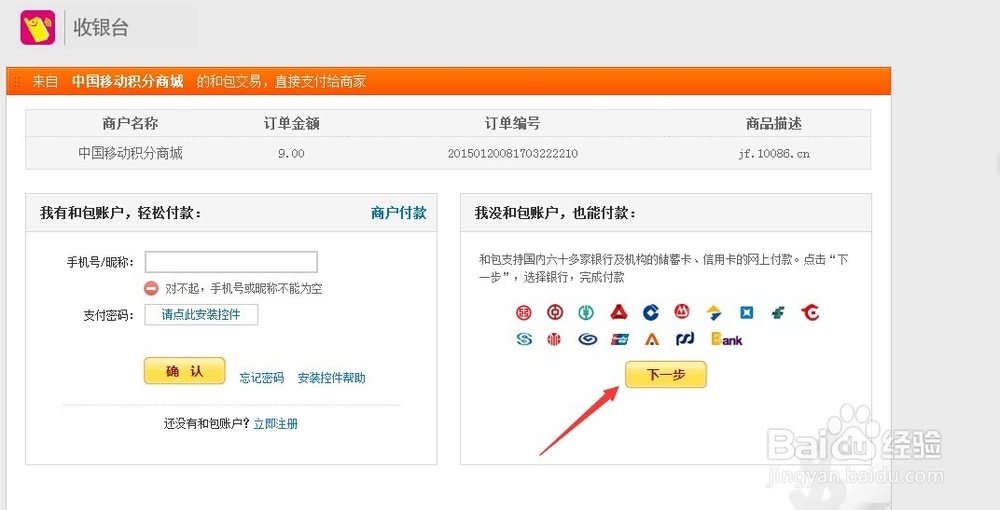Click the yellow 确认 button
Viewport: 1000px width, 510px height.
coord(184,371)
